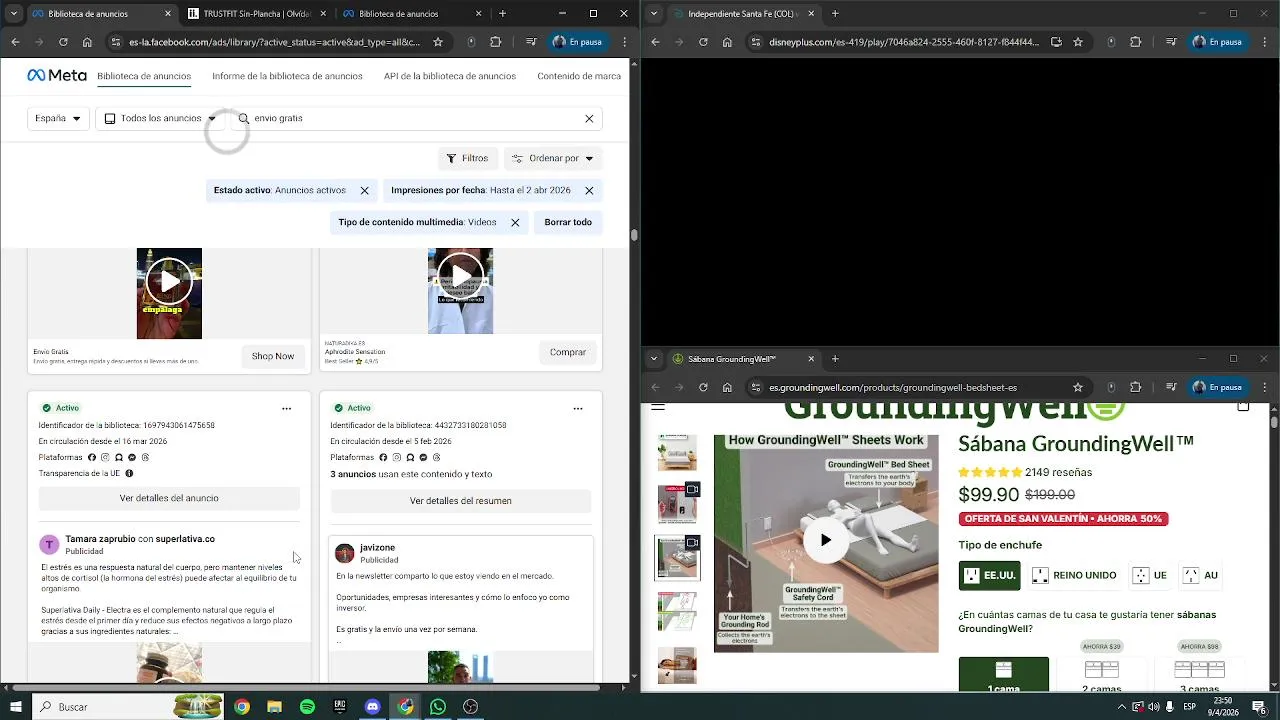
Task: Show hidden system tray icons
Action: 1121,707
